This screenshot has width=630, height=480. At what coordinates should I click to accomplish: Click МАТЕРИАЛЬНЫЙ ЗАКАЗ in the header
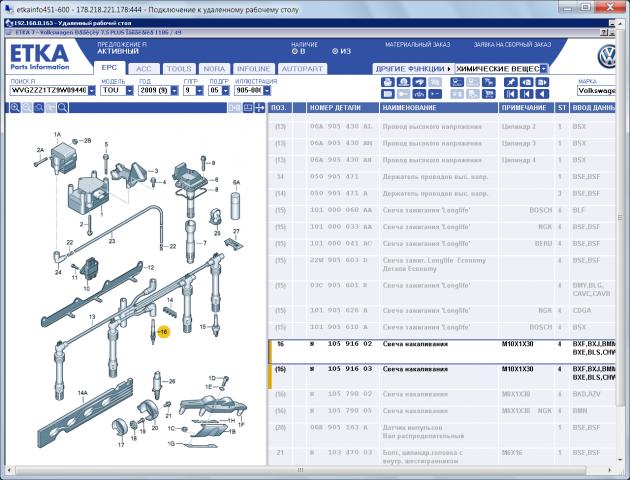click(x=418, y=45)
